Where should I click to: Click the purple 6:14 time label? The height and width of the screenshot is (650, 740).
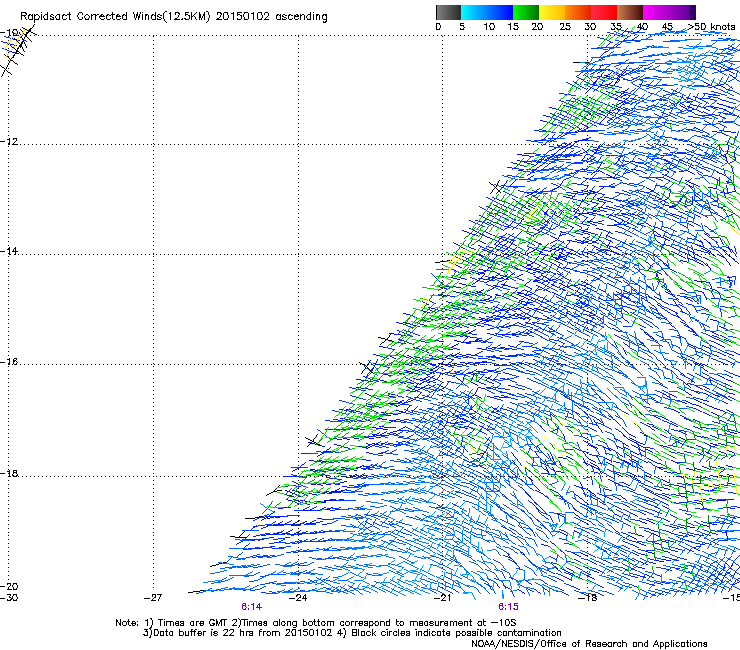252,607
